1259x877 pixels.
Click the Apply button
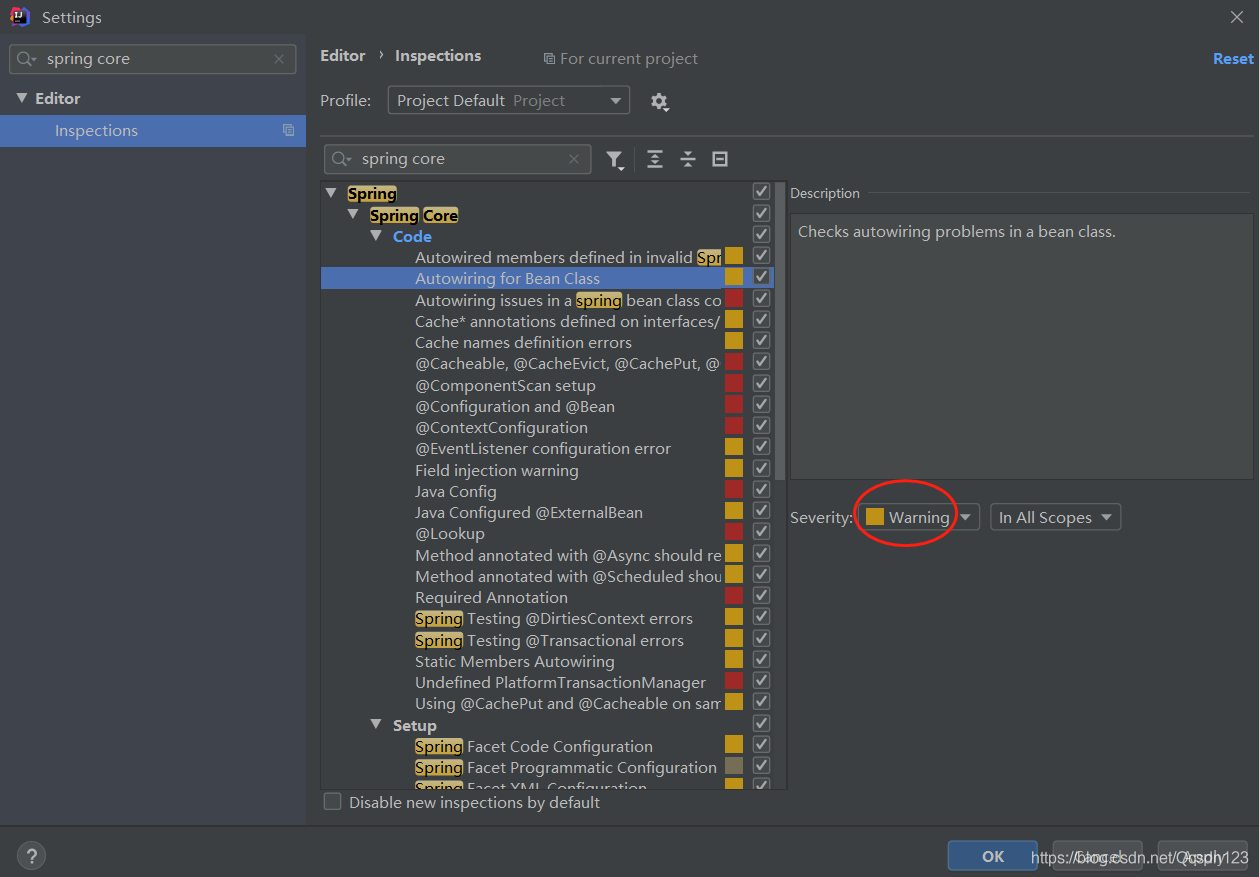point(1202,856)
